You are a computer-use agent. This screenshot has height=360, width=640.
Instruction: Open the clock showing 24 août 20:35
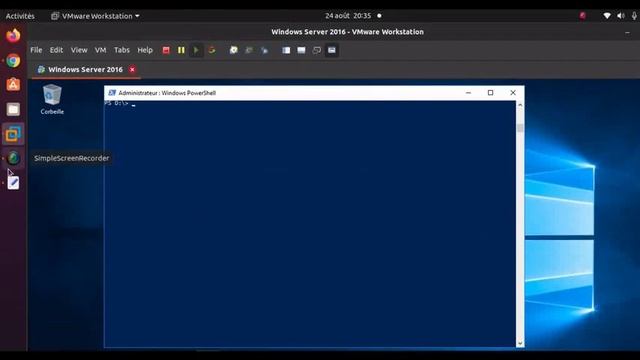click(348, 16)
